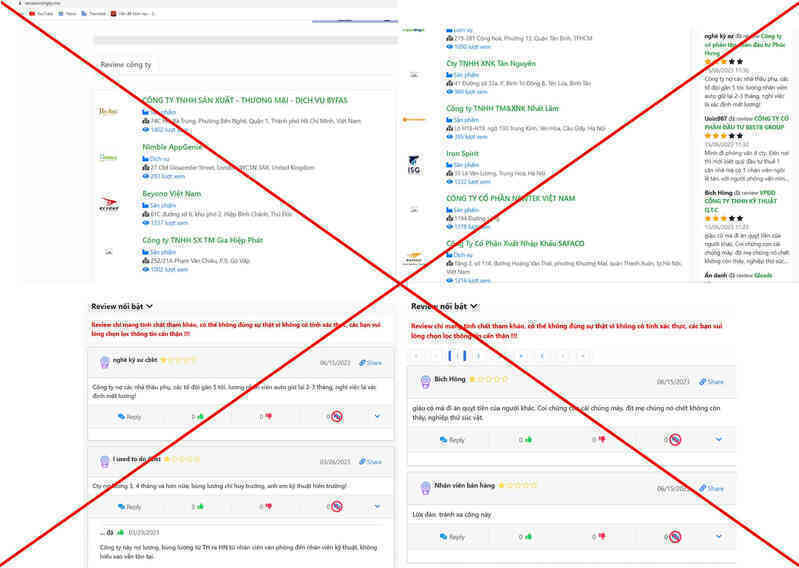Click the Sản phẩm category under Iron Spirit
799x568 pixels.
466,165
